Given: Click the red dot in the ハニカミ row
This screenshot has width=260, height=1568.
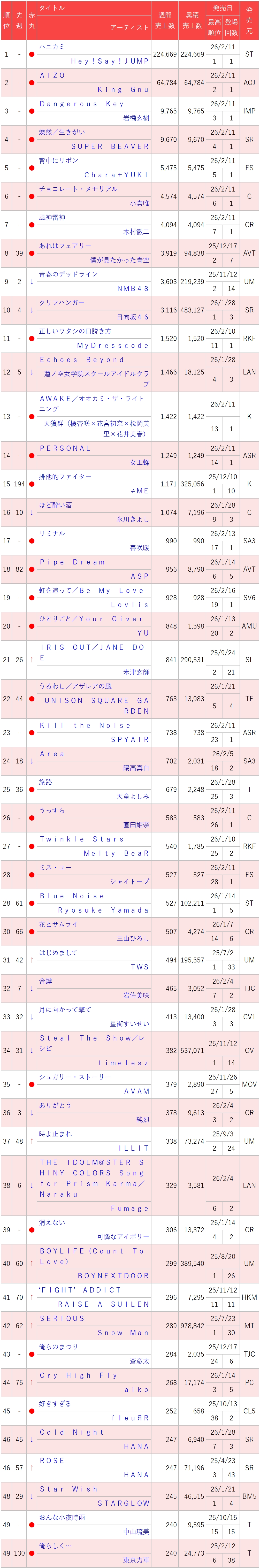Looking at the screenshot, I should click(x=32, y=54).
